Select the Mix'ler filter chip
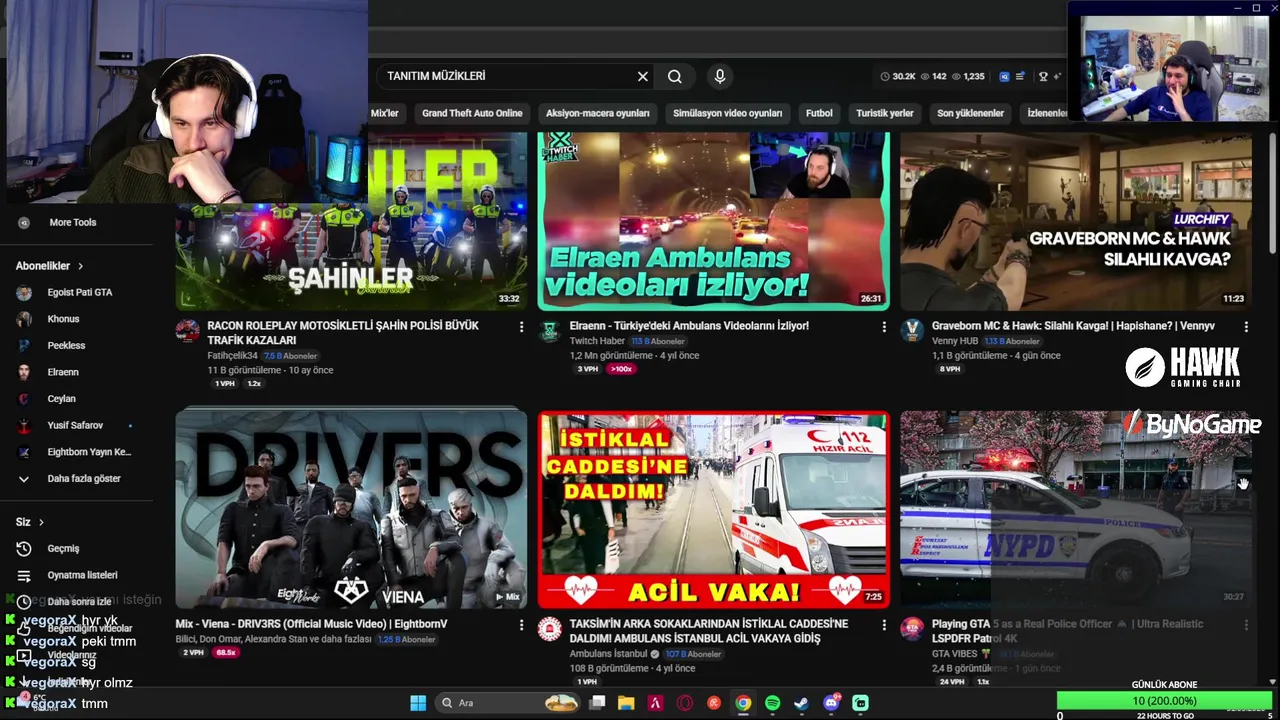This screenshot has height=720, width=1280. coord(385,113)
